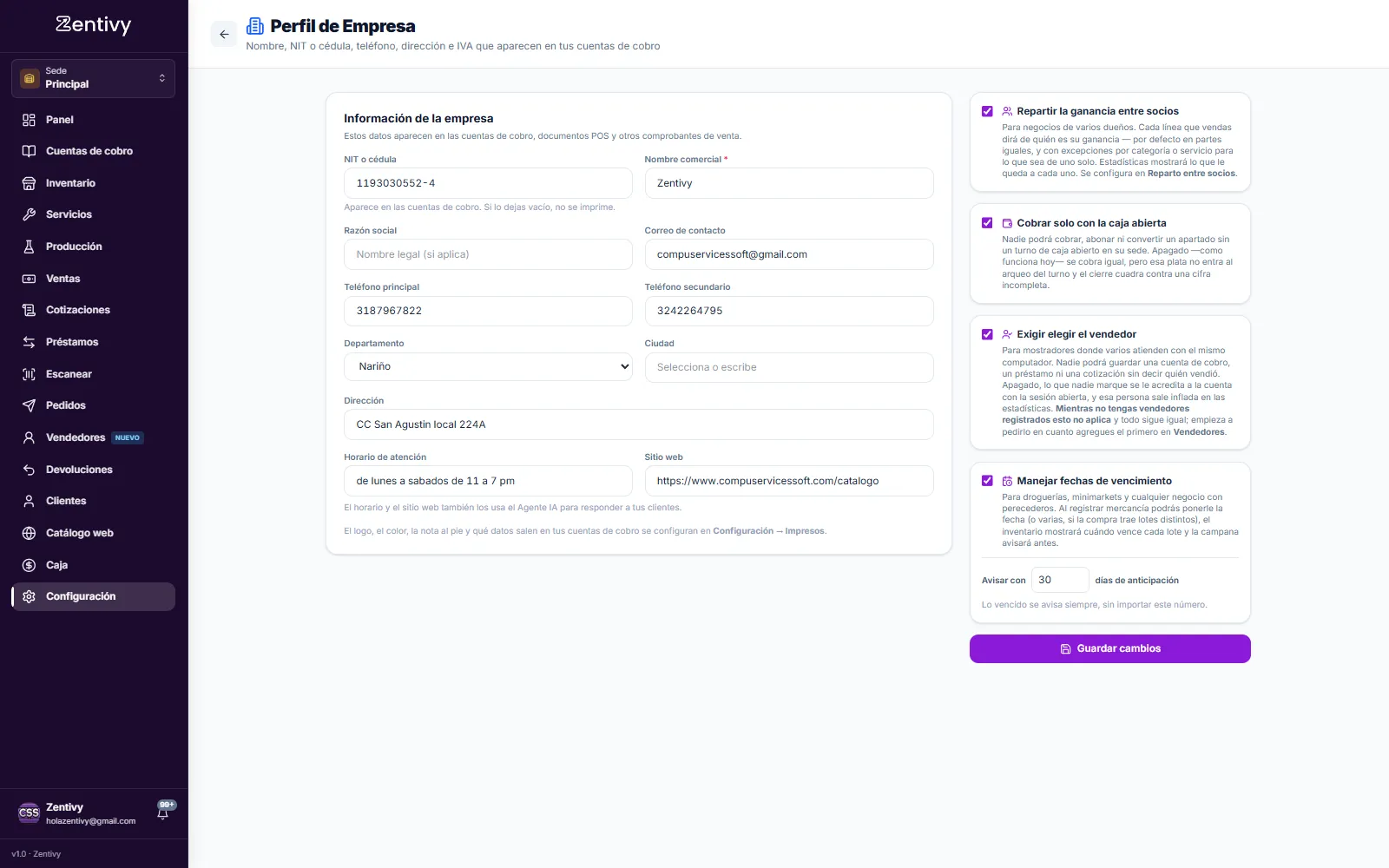The width and height of the screenshot is (1389, 868).
Task: Open the Vendedores link in description
Action: point(1199,432)
